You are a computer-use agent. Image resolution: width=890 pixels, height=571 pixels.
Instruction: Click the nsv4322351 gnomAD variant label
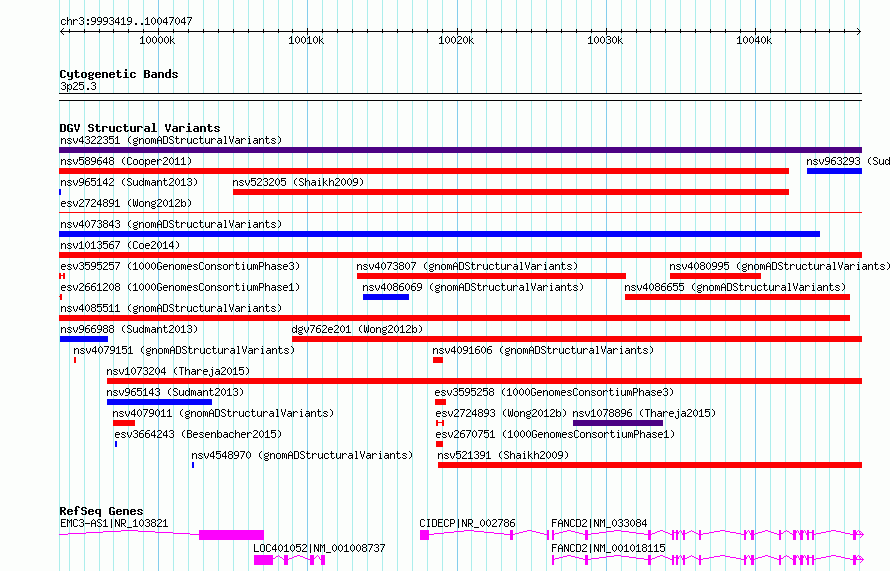[x=171, y=140]
